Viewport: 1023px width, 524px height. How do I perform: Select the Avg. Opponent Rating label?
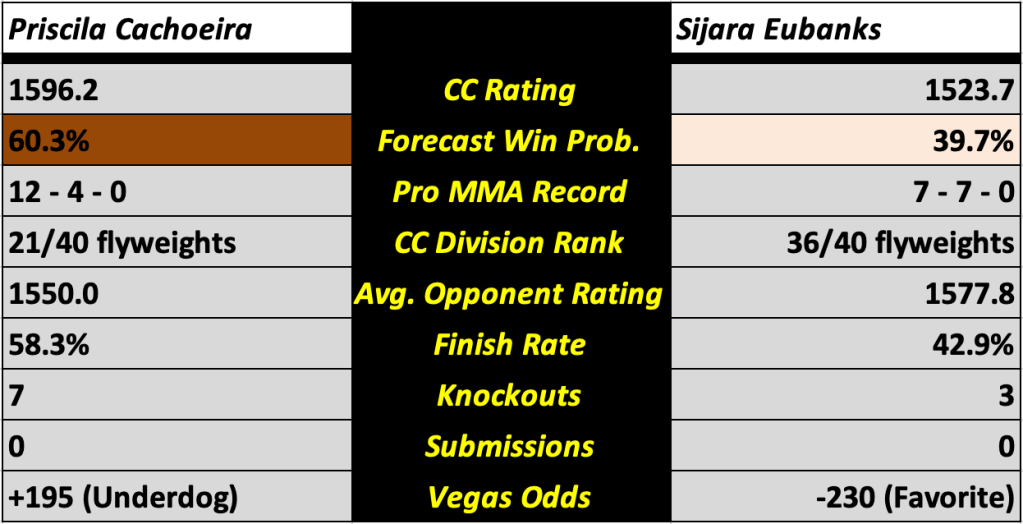[509, 294]
